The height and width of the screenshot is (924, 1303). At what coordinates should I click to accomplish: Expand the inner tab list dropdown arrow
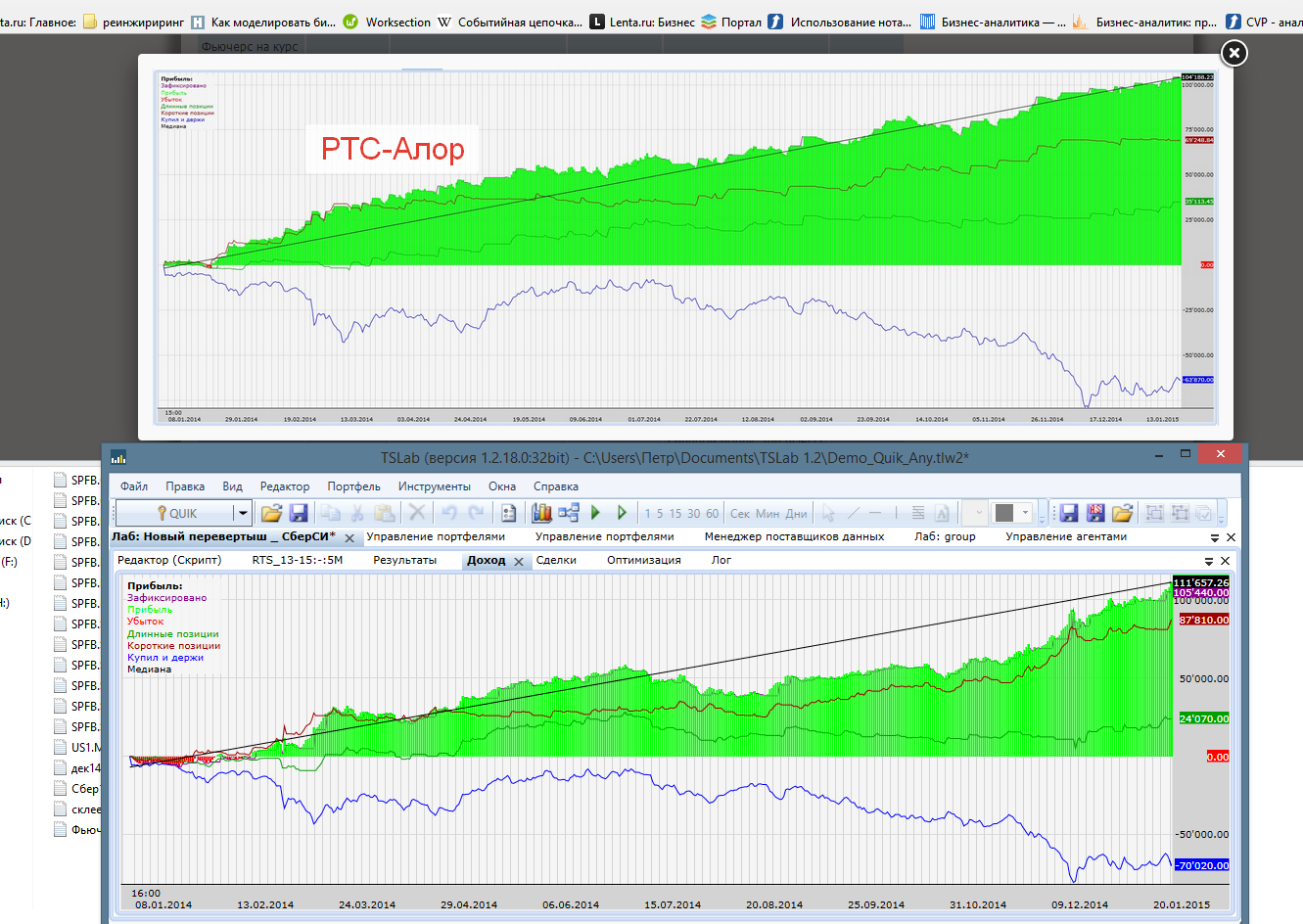point(1209,561)
